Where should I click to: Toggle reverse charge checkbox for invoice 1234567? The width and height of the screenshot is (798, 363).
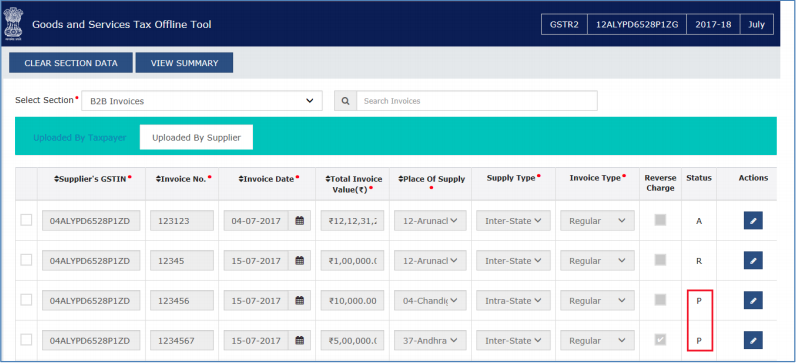[660, 339]
